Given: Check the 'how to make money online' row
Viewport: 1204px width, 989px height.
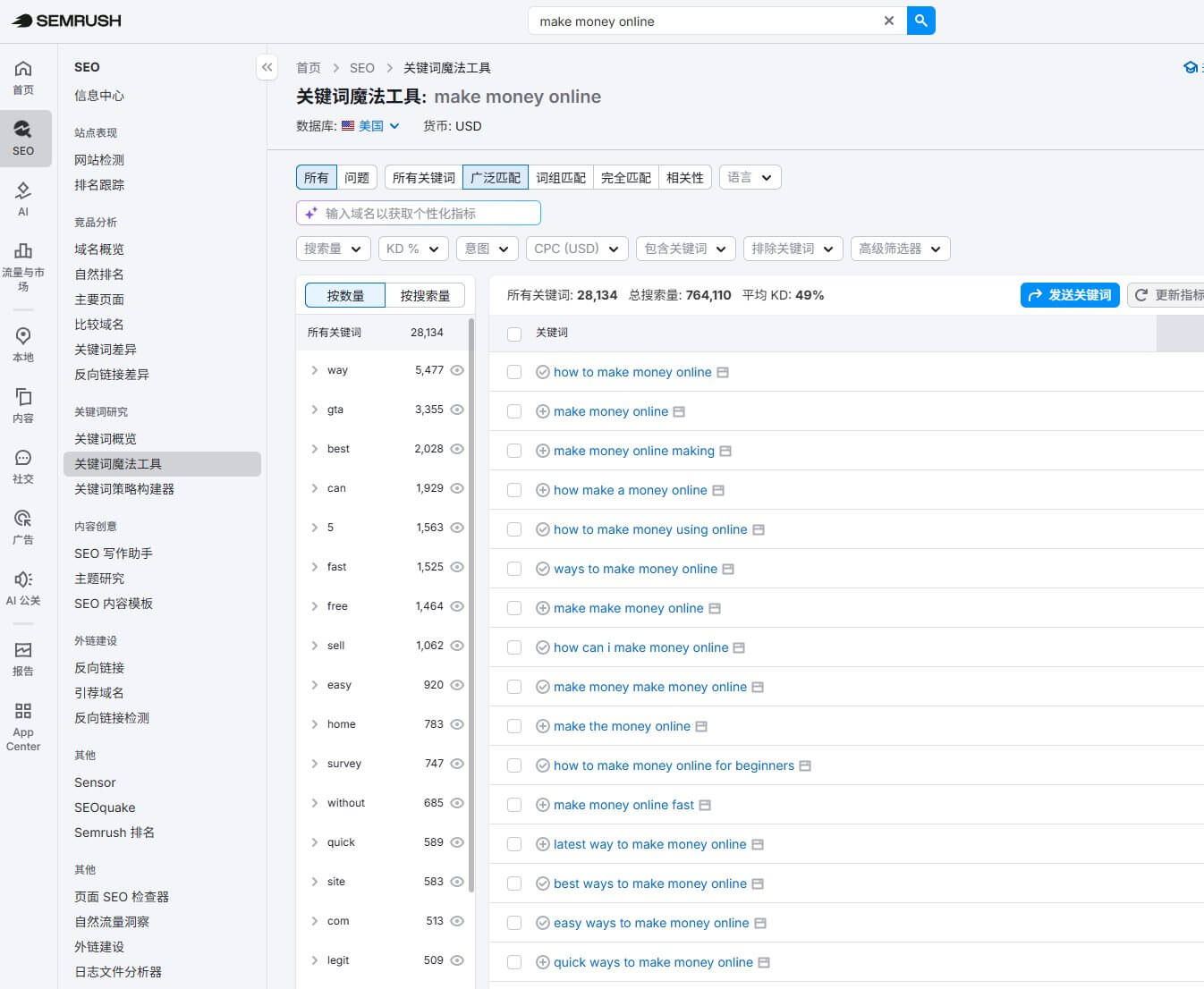Looking at the screenshot, I should [514, 372].
